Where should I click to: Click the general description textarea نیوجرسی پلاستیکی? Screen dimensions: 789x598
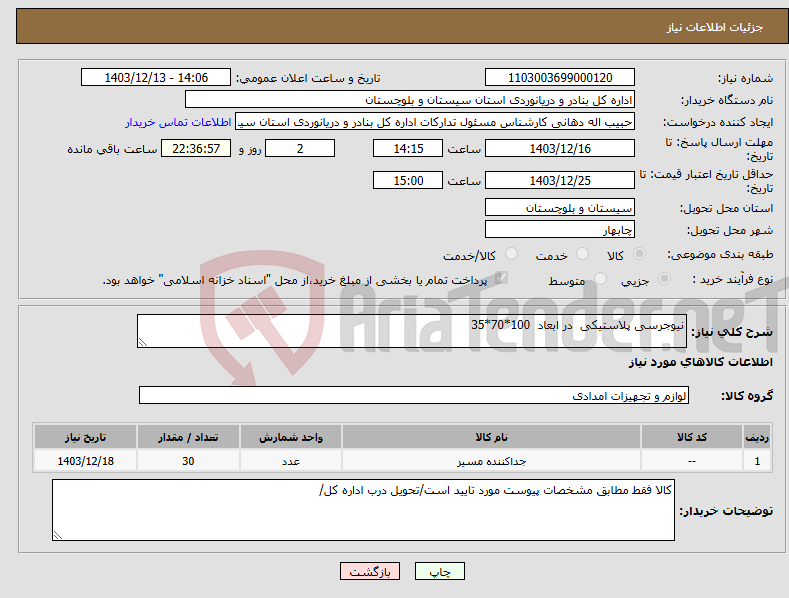tap(412, 331)
